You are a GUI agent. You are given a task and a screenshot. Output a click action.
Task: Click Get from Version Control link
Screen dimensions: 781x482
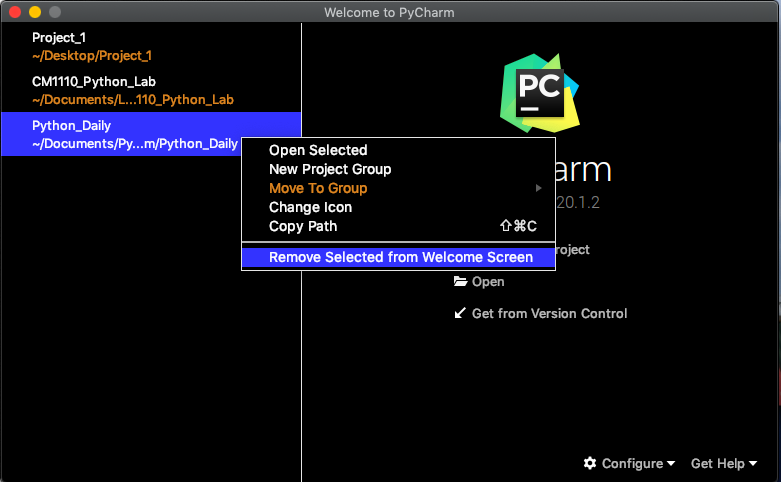(x=549, y=314)
